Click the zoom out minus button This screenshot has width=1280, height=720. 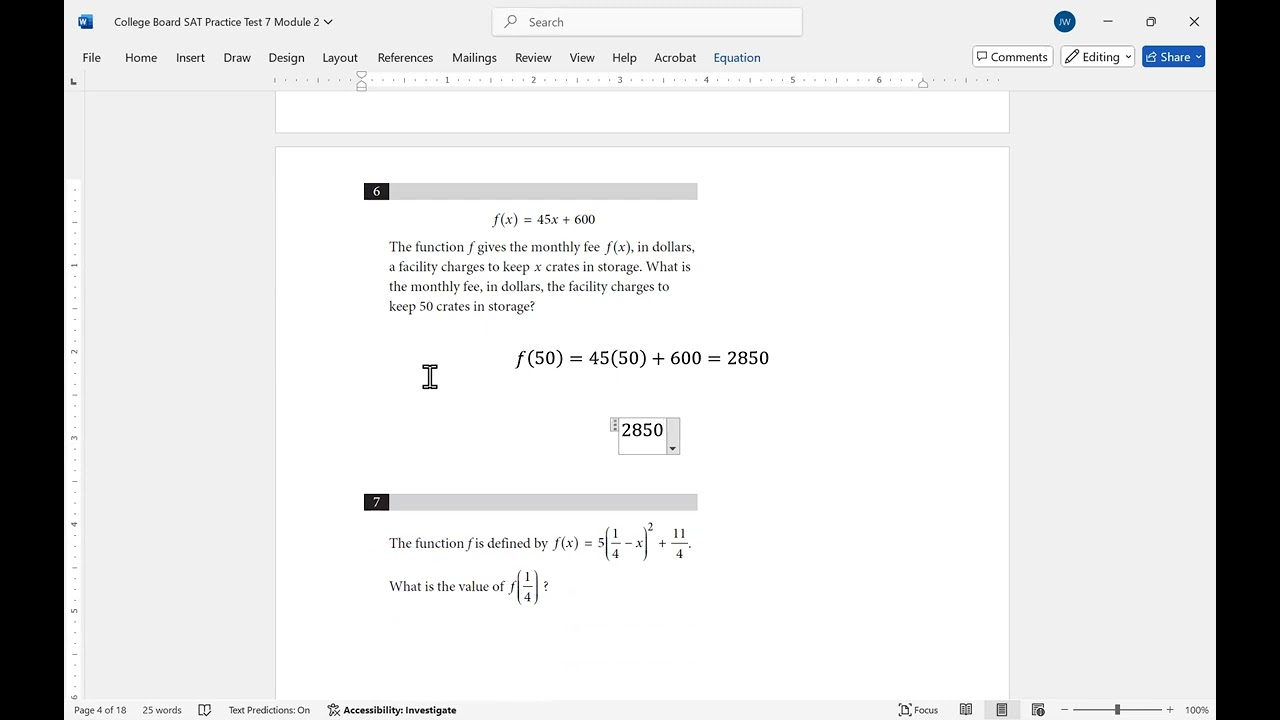pyautogui.click(x=1064, y=710)
